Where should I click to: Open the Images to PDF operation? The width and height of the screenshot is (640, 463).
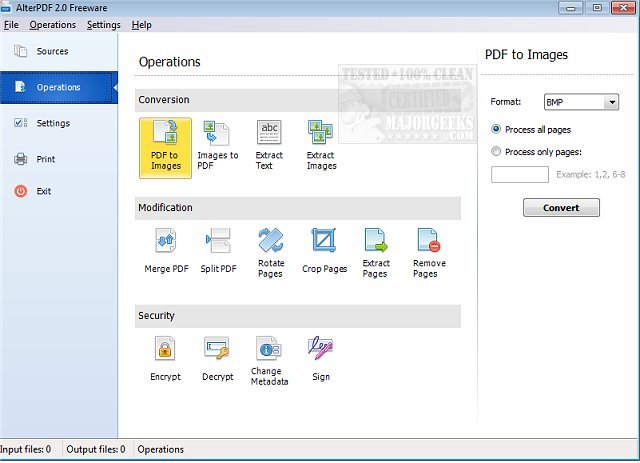[217, 146]
